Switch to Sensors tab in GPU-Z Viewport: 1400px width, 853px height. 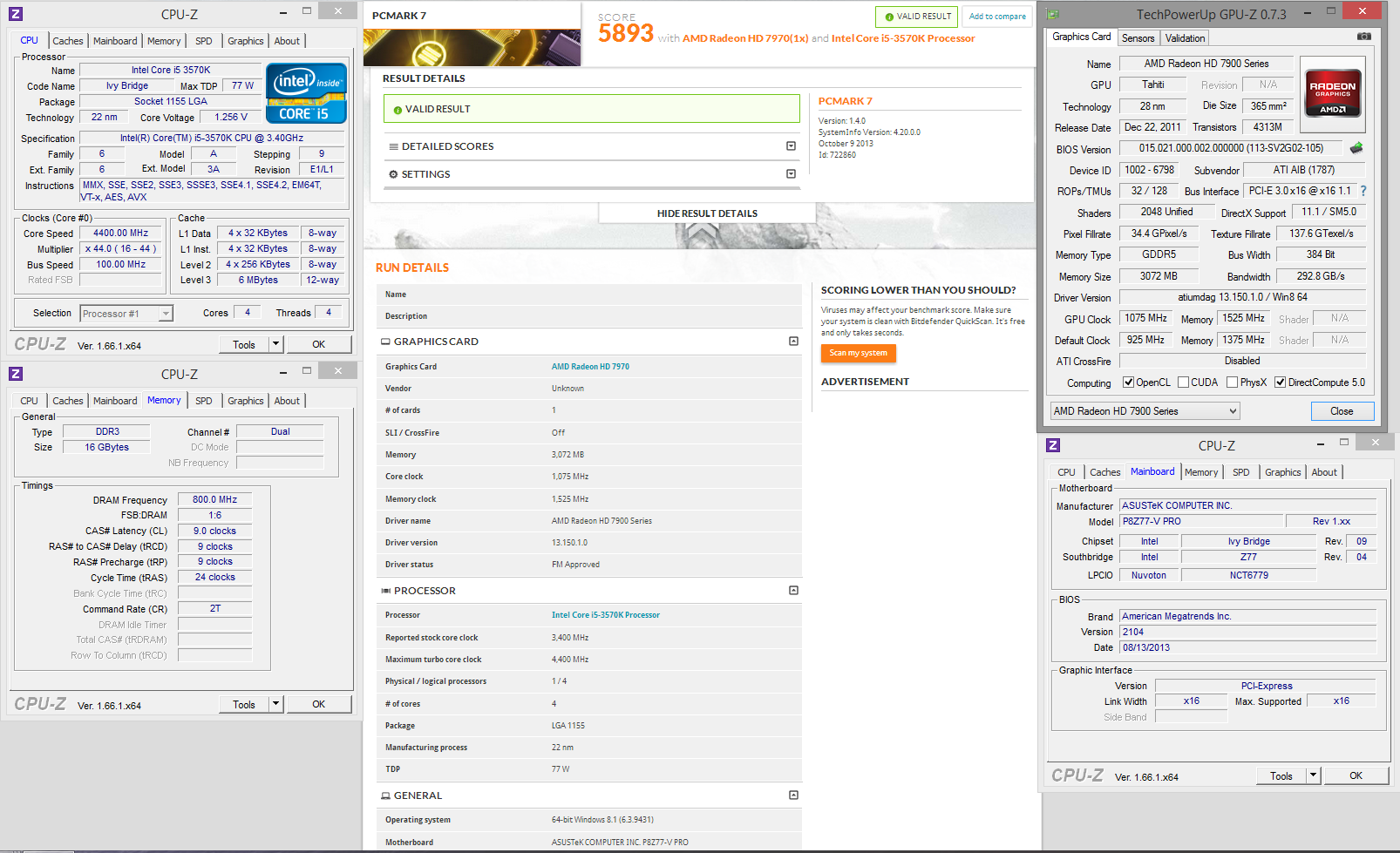pos(1138,38)
